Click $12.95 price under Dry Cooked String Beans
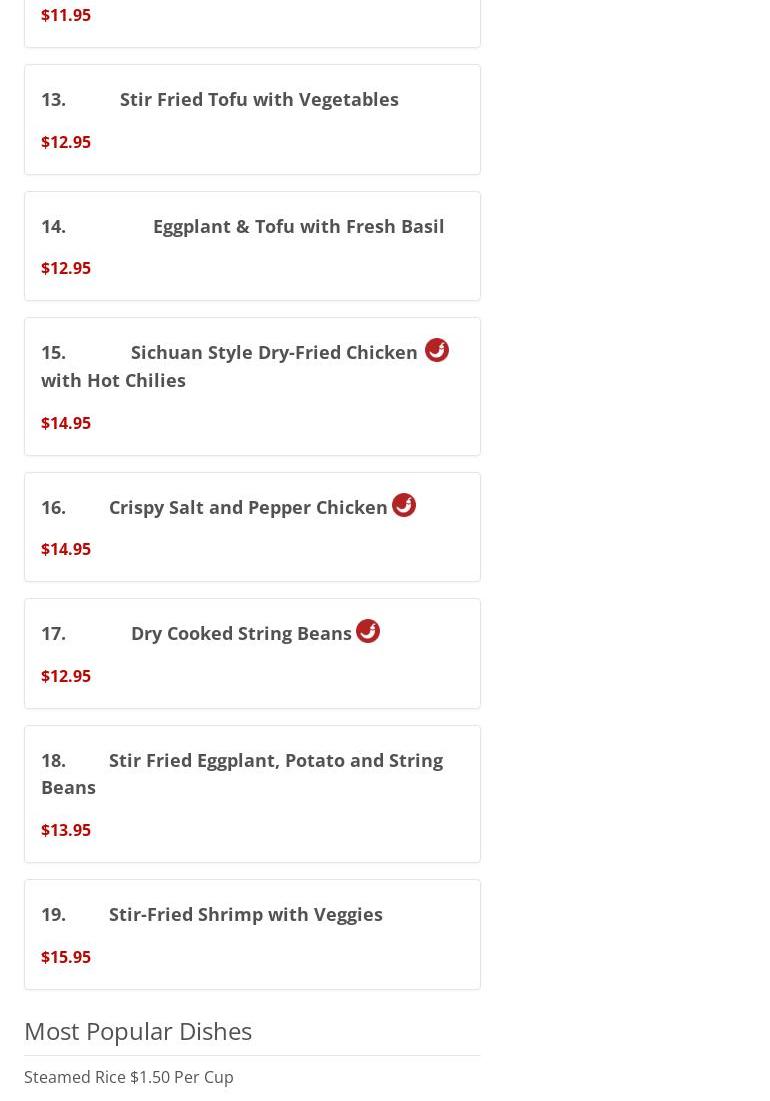Screen dimensions: 770x1101 [66, 676]
